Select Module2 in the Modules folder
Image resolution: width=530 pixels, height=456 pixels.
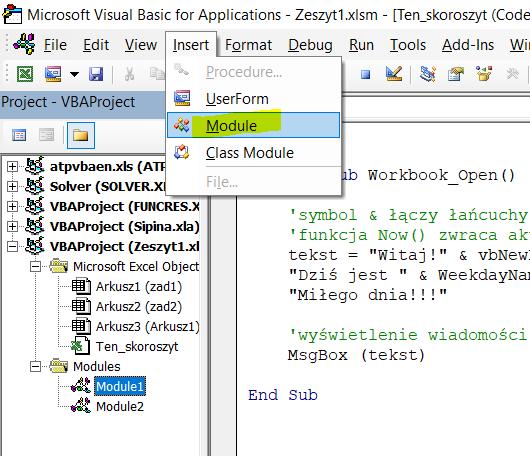120,406
